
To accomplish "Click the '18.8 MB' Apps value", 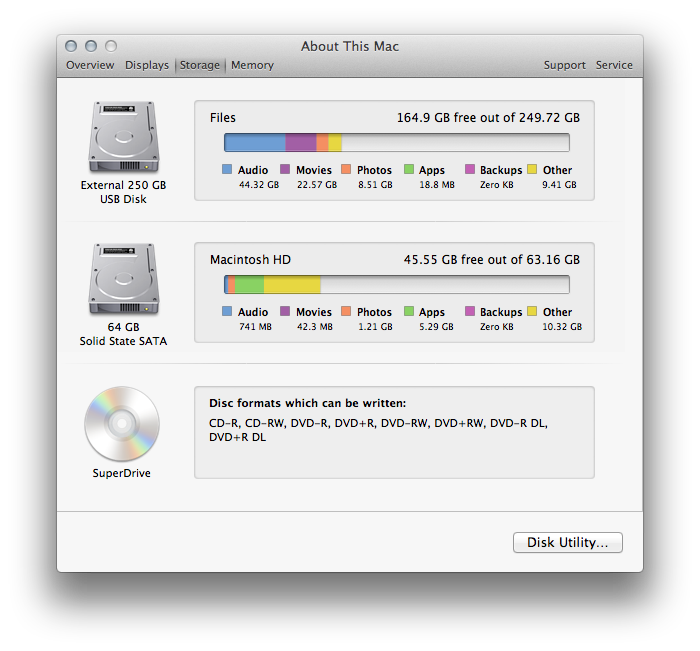I will 437,185.
